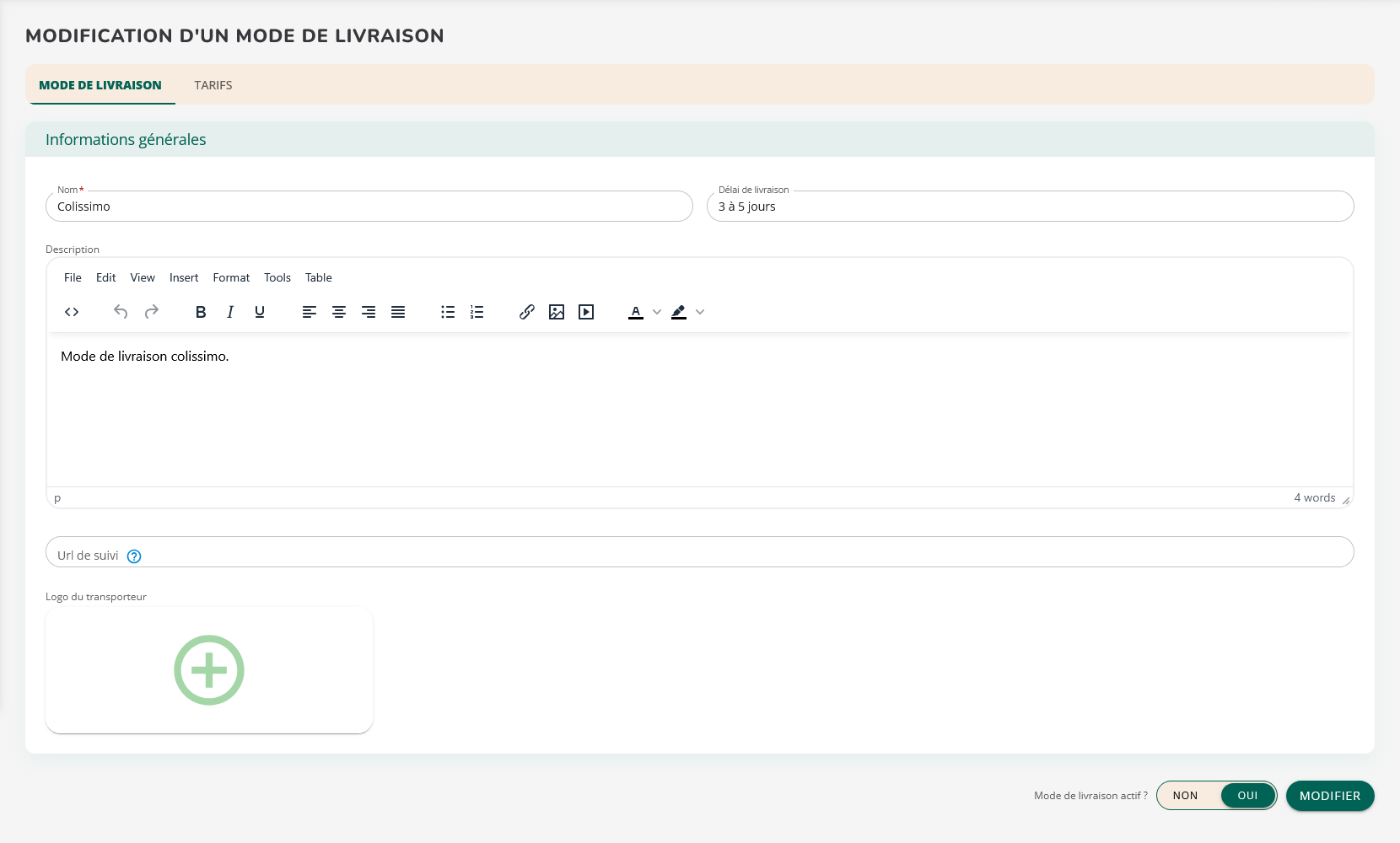Open the source code view icon
The width and height of the screenshot is (1400, 843).
coord(72,312)
